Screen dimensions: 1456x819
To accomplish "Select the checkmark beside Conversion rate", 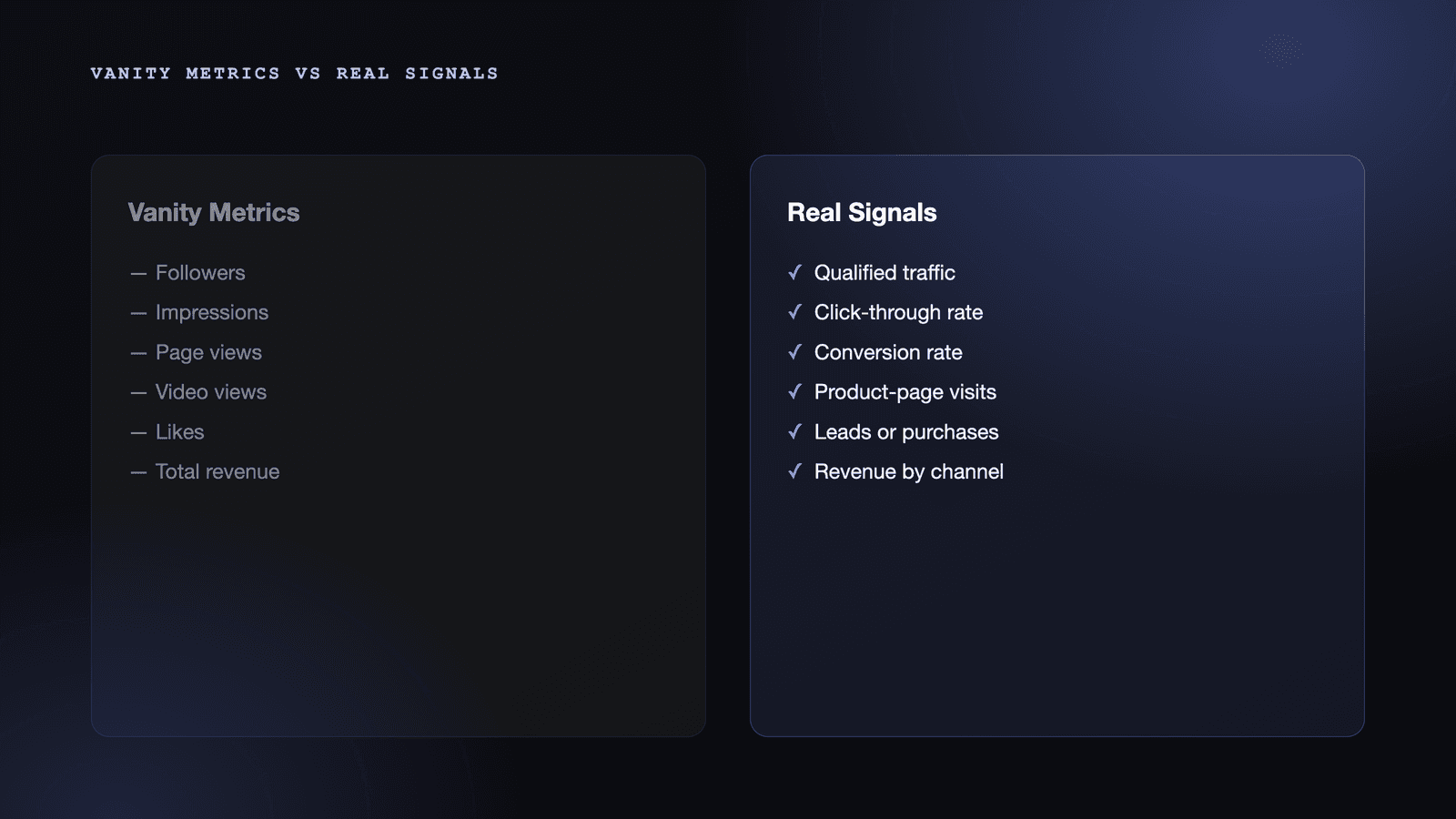I will pyautogui.click(x=794, y=352).
